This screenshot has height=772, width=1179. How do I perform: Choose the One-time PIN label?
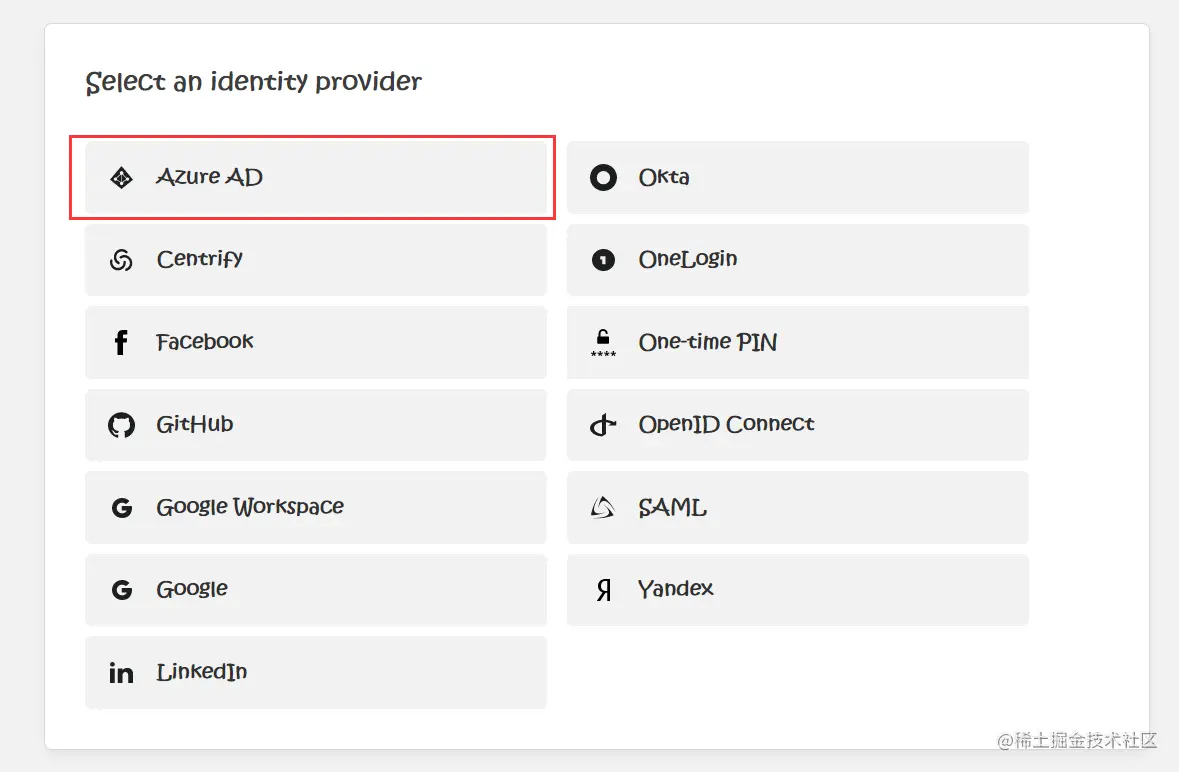tap(707, 342)
